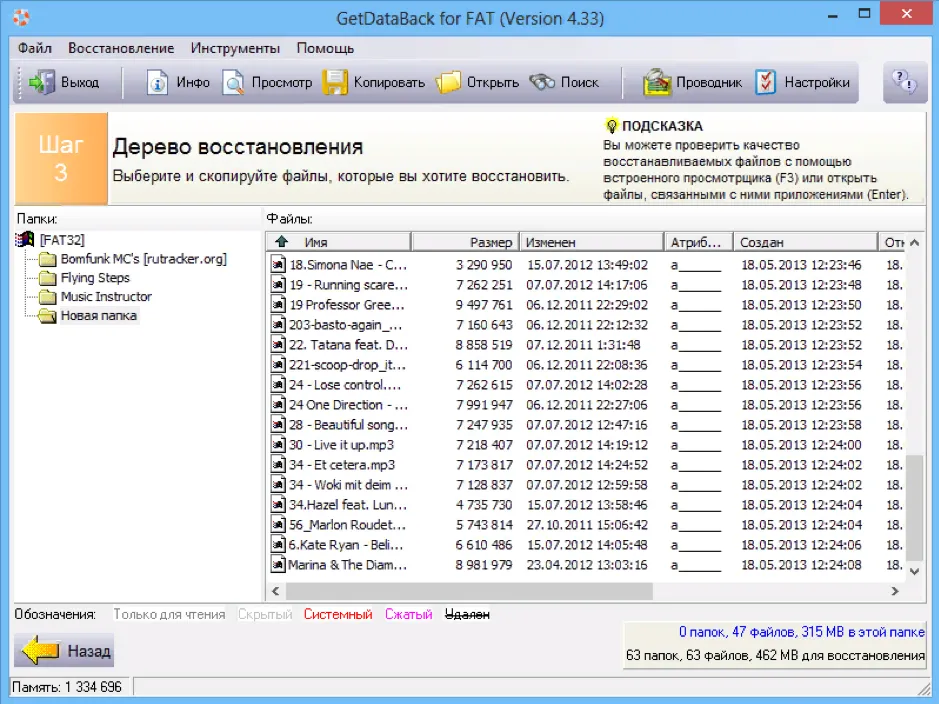Click the horizontal scrollbar left arrow
Viewport: 939px width, 704px height.
tap(275, 591)
